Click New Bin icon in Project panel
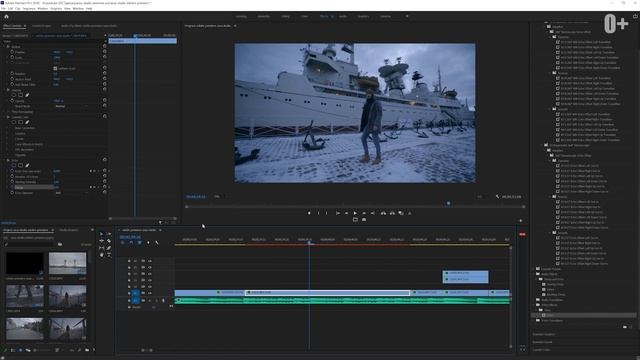Viewport: 640px width, 360px height. point(87,350)
